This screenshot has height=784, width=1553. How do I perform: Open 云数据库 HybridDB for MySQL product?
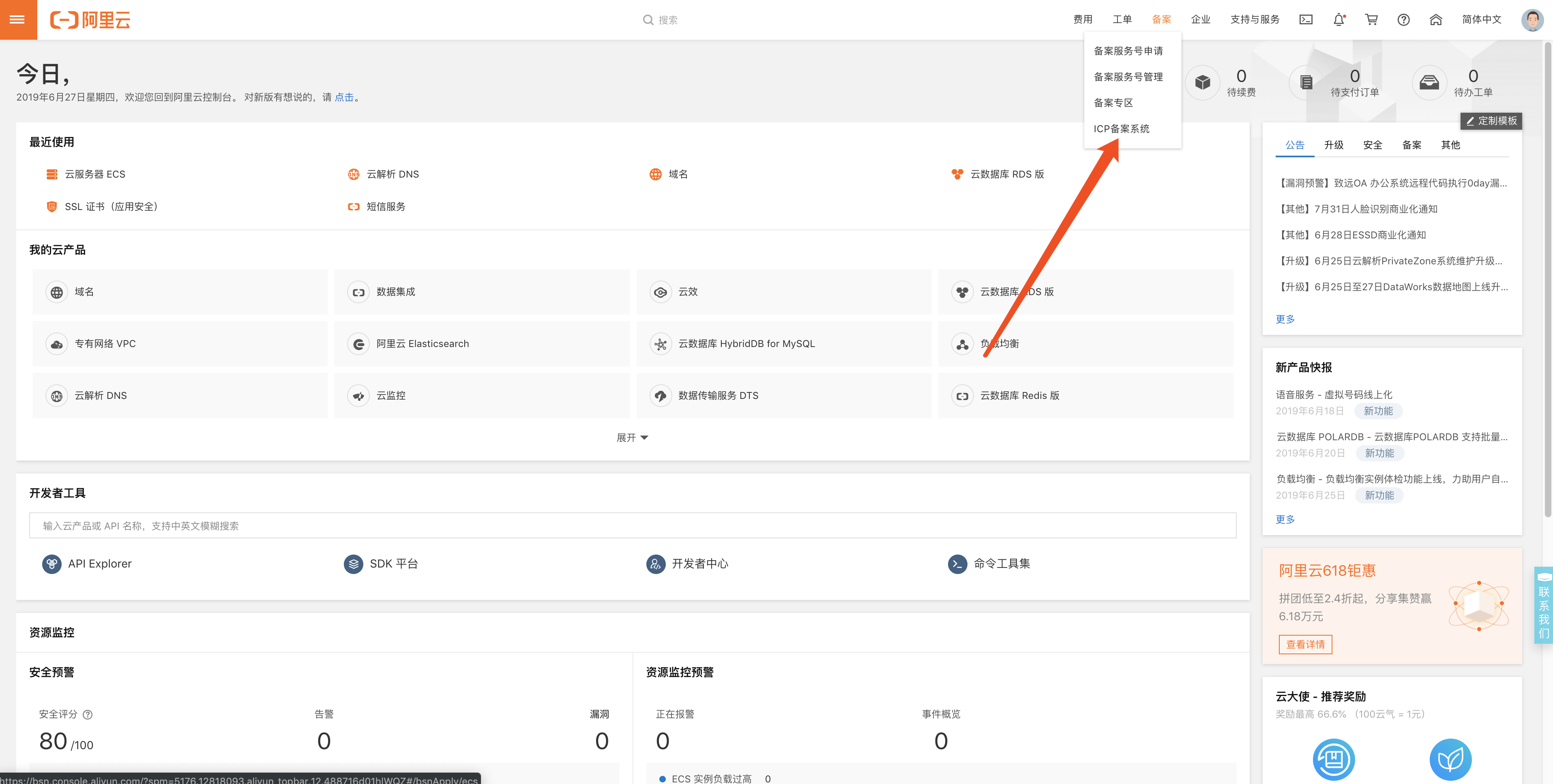coord(784,344)
